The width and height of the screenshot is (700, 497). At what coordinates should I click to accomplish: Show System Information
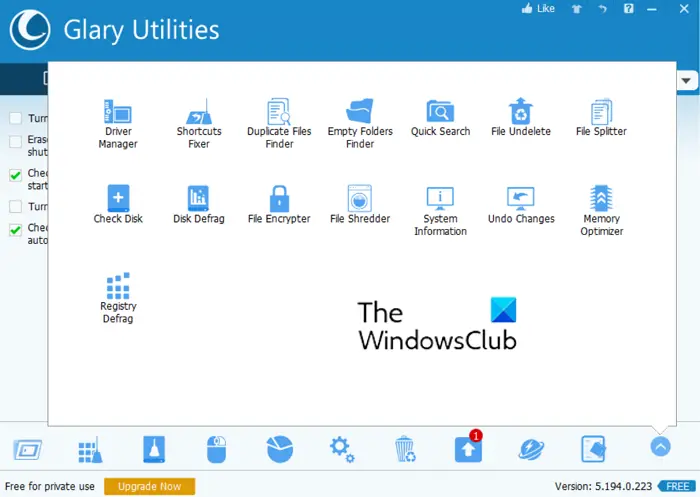pyautogui.click(x=440, y=211)
